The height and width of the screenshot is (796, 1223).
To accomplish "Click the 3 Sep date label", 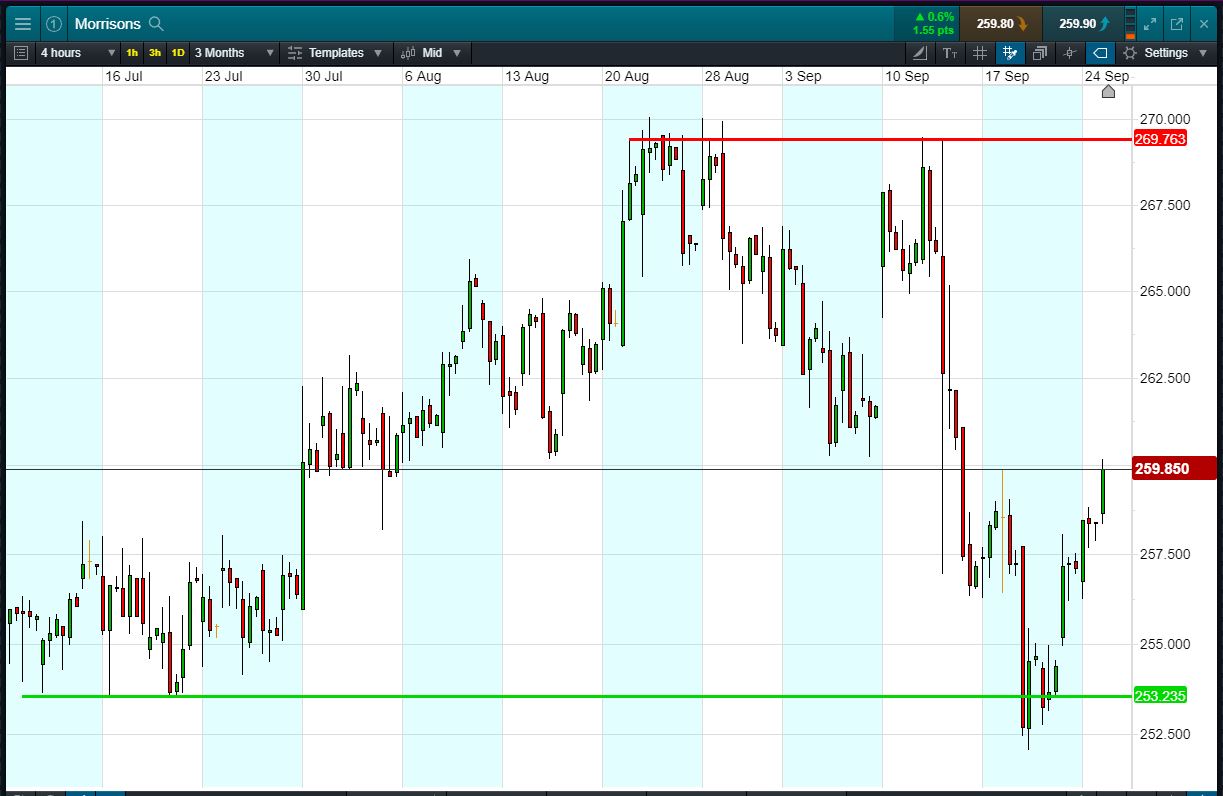I will [803, 76].
